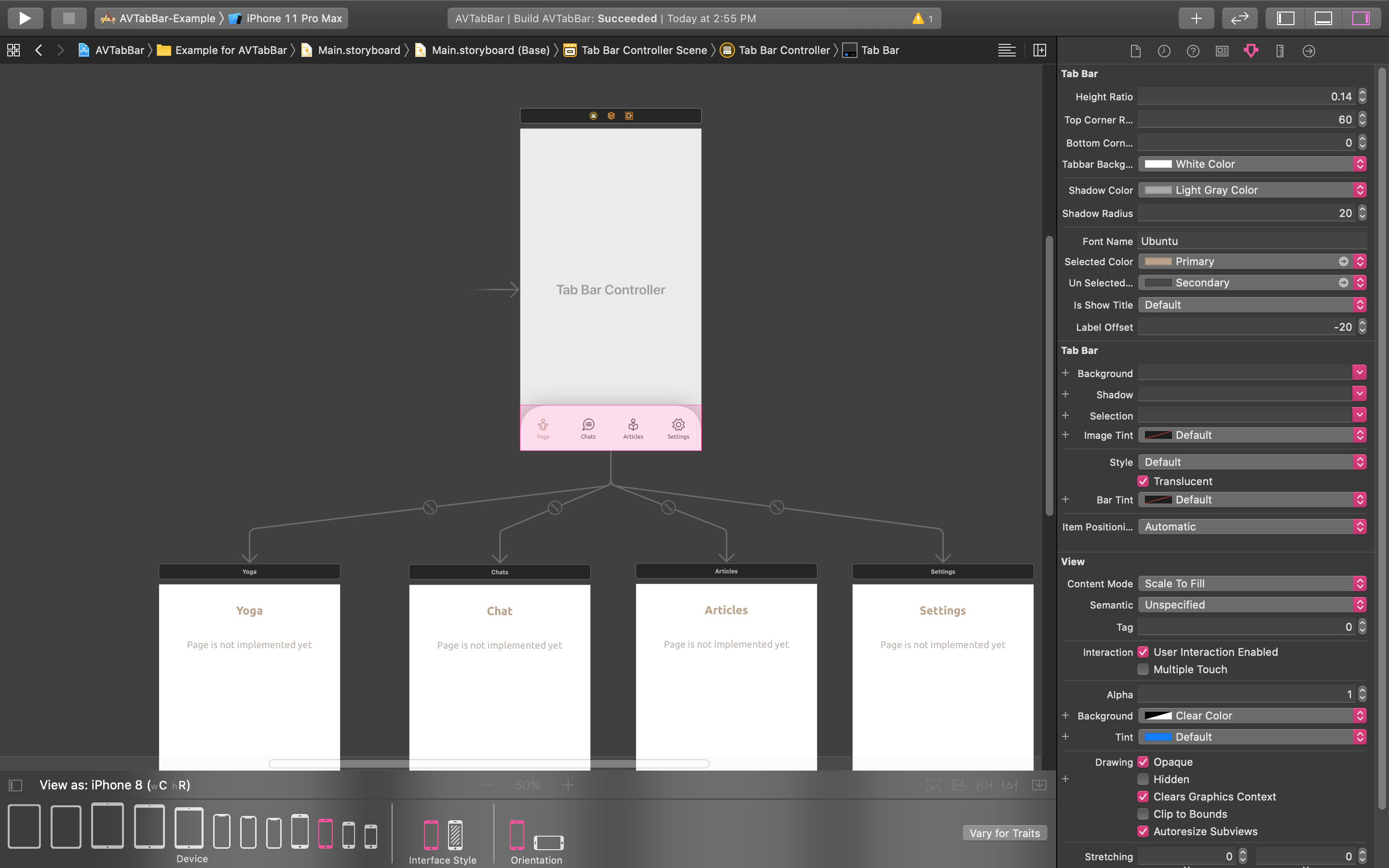
Task: Toggle Translucent checkbox in Tab Bar
Action: [1143, 481]
